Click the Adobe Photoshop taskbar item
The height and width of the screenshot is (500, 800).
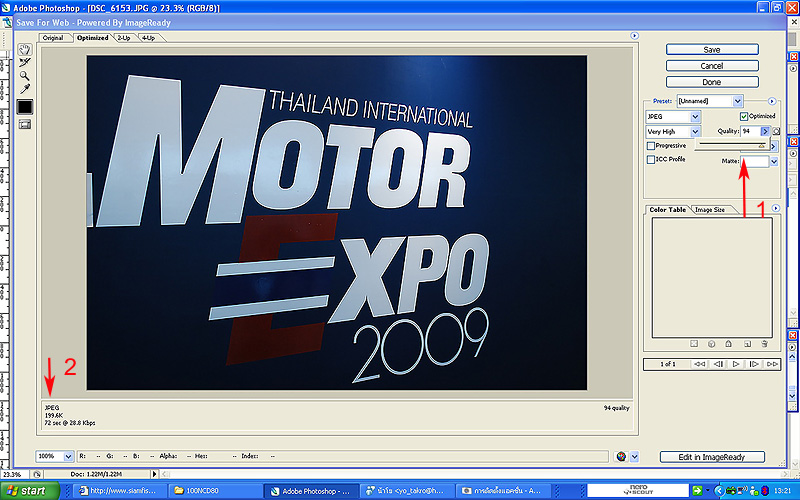[x=310, y=491]
